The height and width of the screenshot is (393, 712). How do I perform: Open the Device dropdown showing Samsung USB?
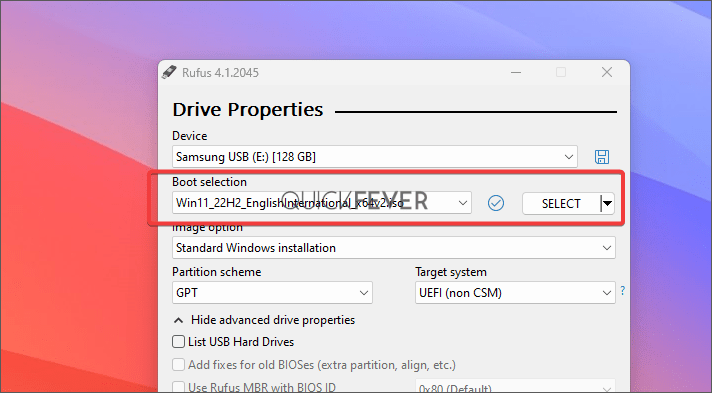click(375, 157)
